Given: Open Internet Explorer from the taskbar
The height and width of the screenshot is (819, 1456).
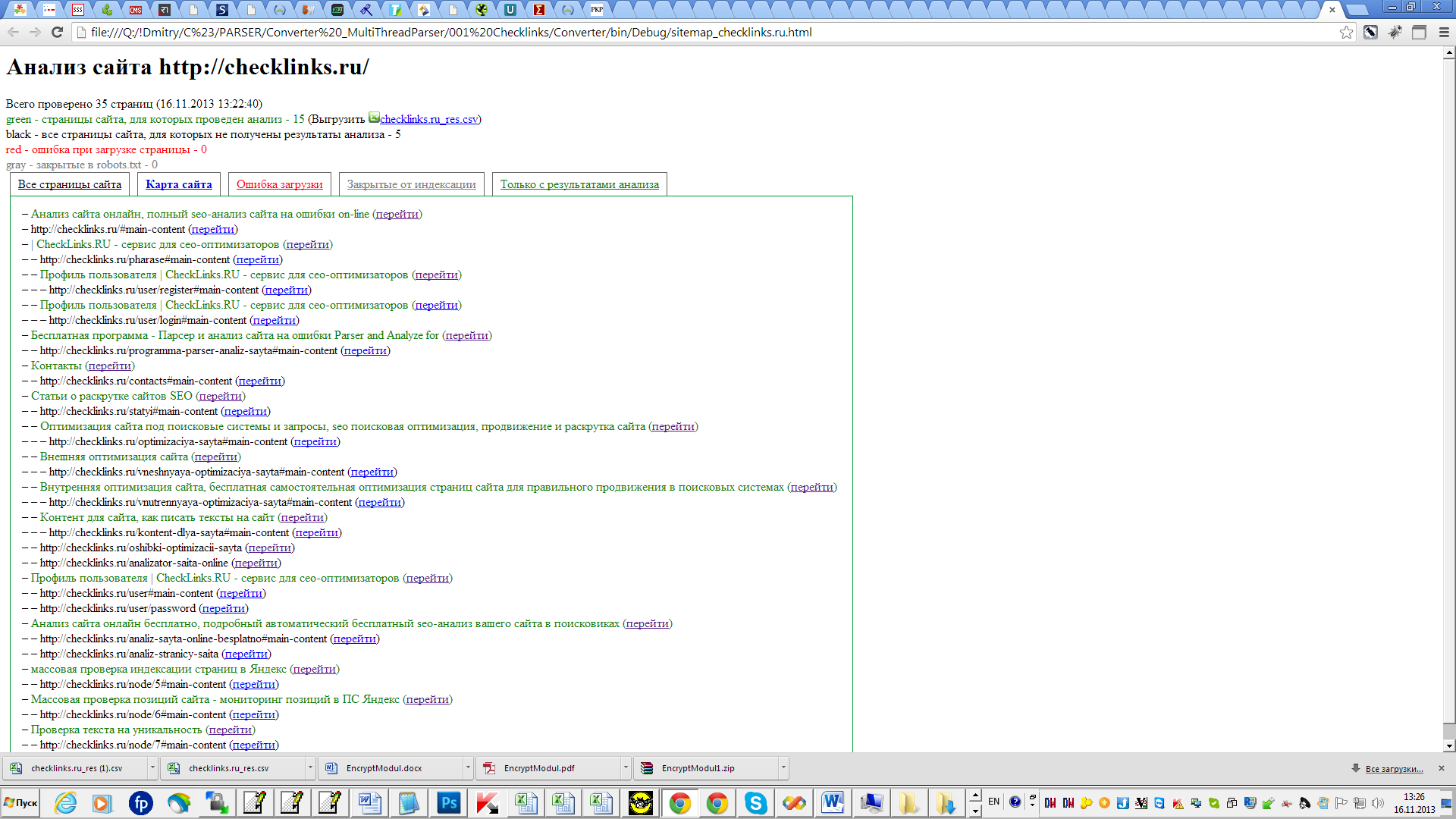Looking at the screenshot, I should tap(66, 802).
